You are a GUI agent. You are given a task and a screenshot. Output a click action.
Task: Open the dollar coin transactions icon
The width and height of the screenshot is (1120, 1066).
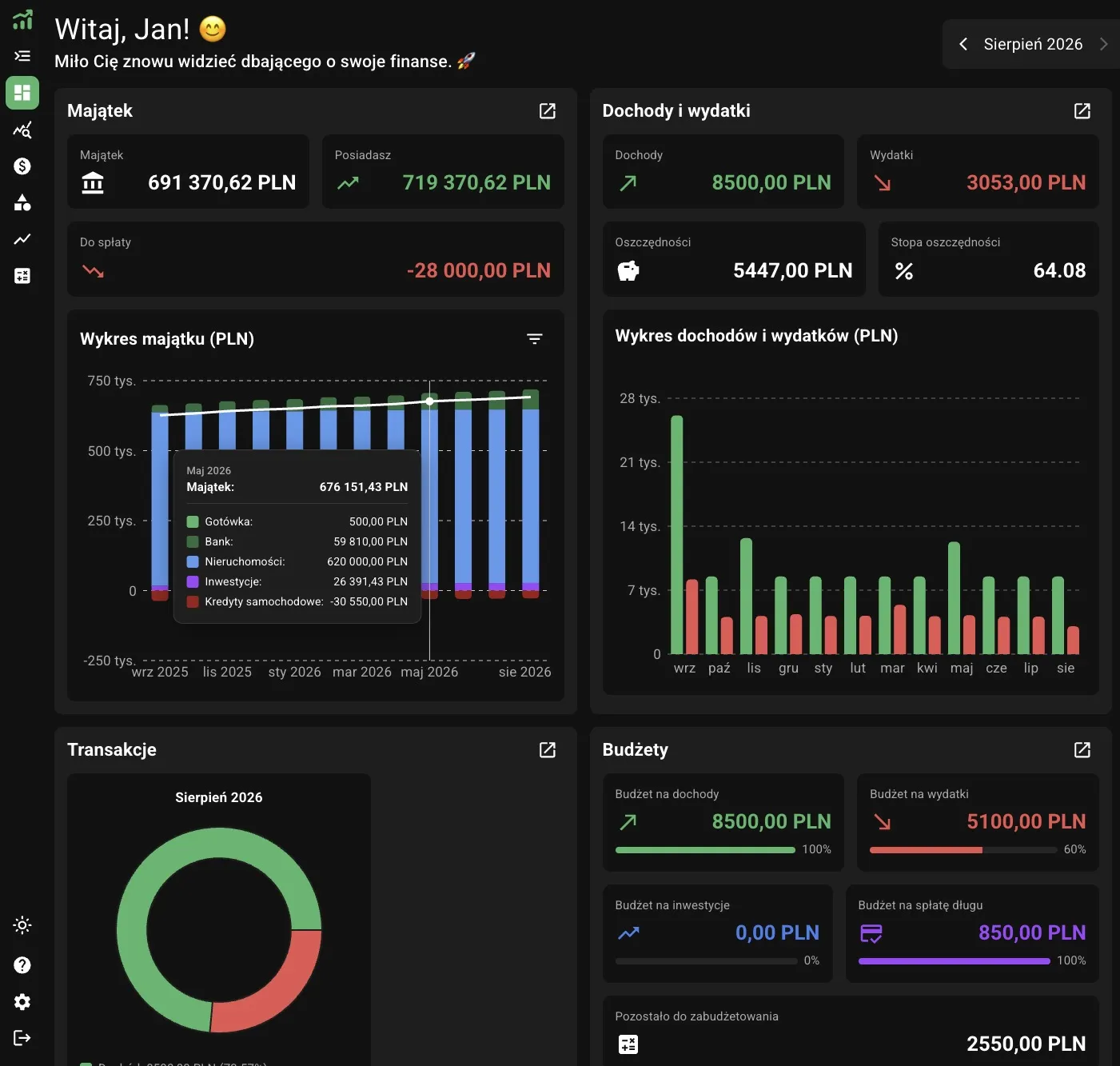click(22, 166)
